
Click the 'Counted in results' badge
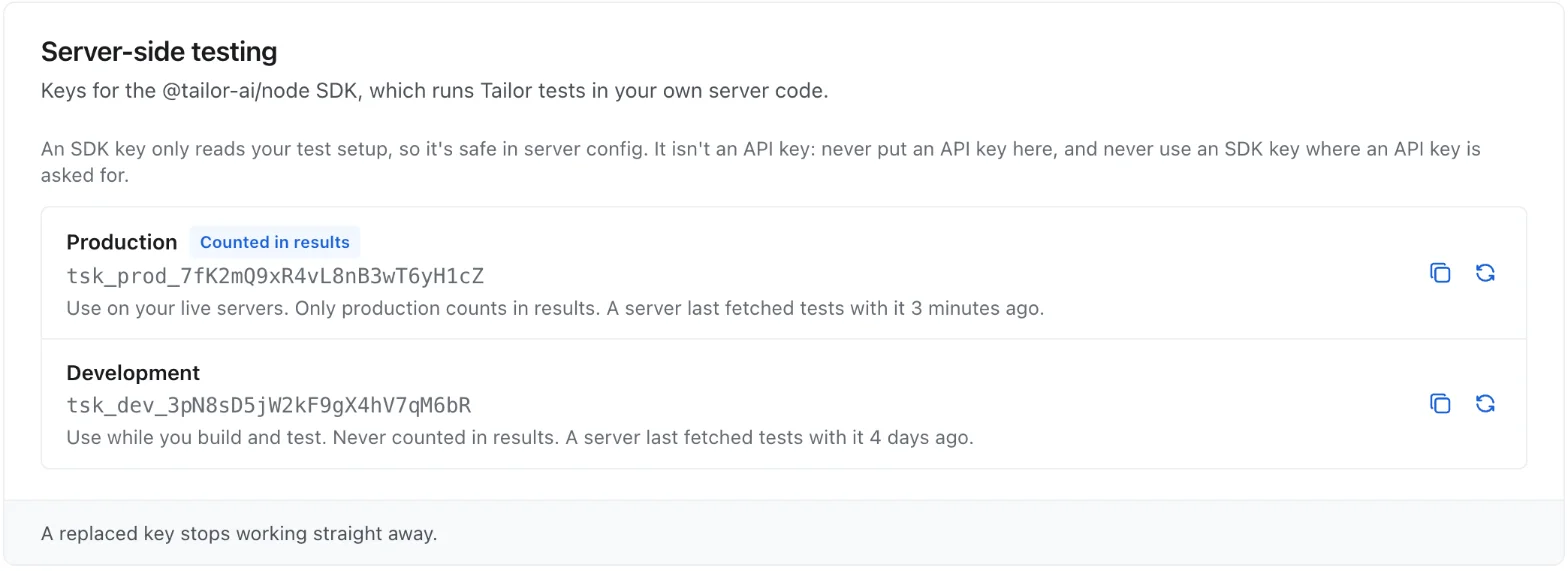(275, 242)
